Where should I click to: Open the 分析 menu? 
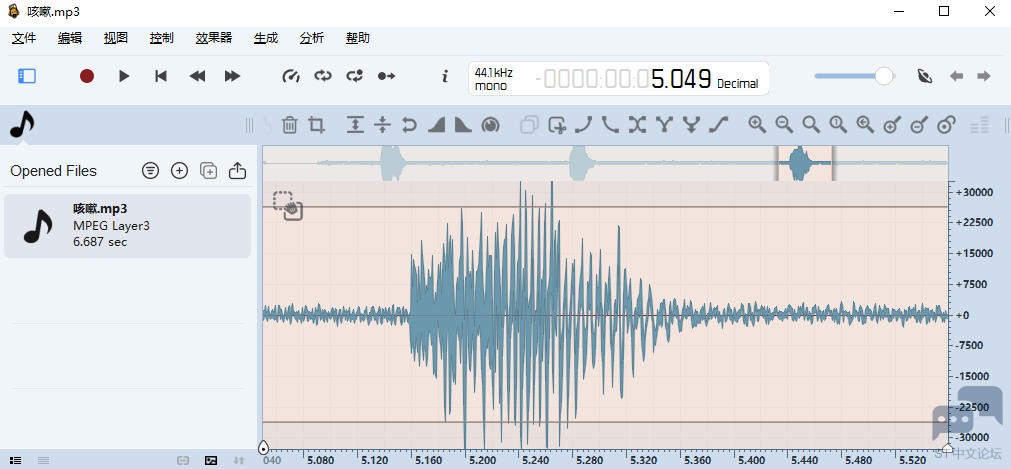[x=311, y=38]
